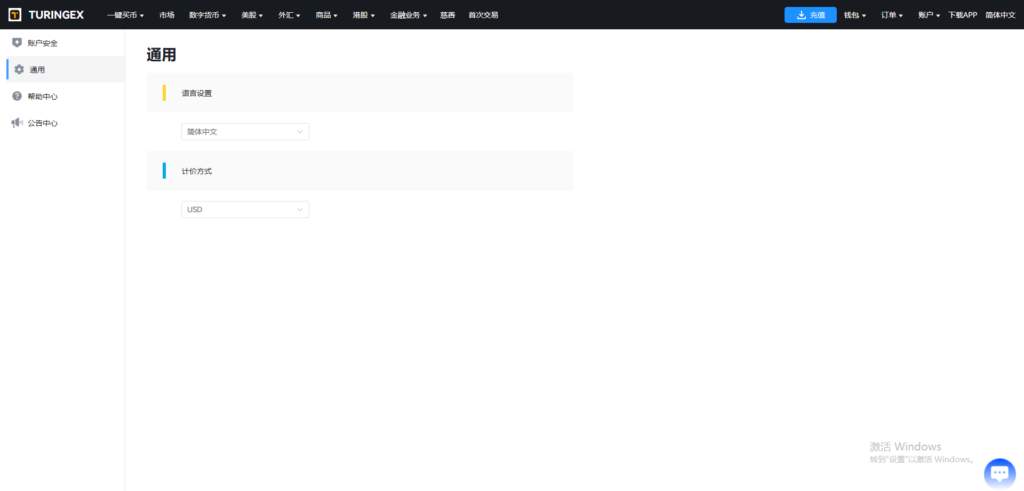Expand the 港股 dropdown menu

tap(364, 15)
